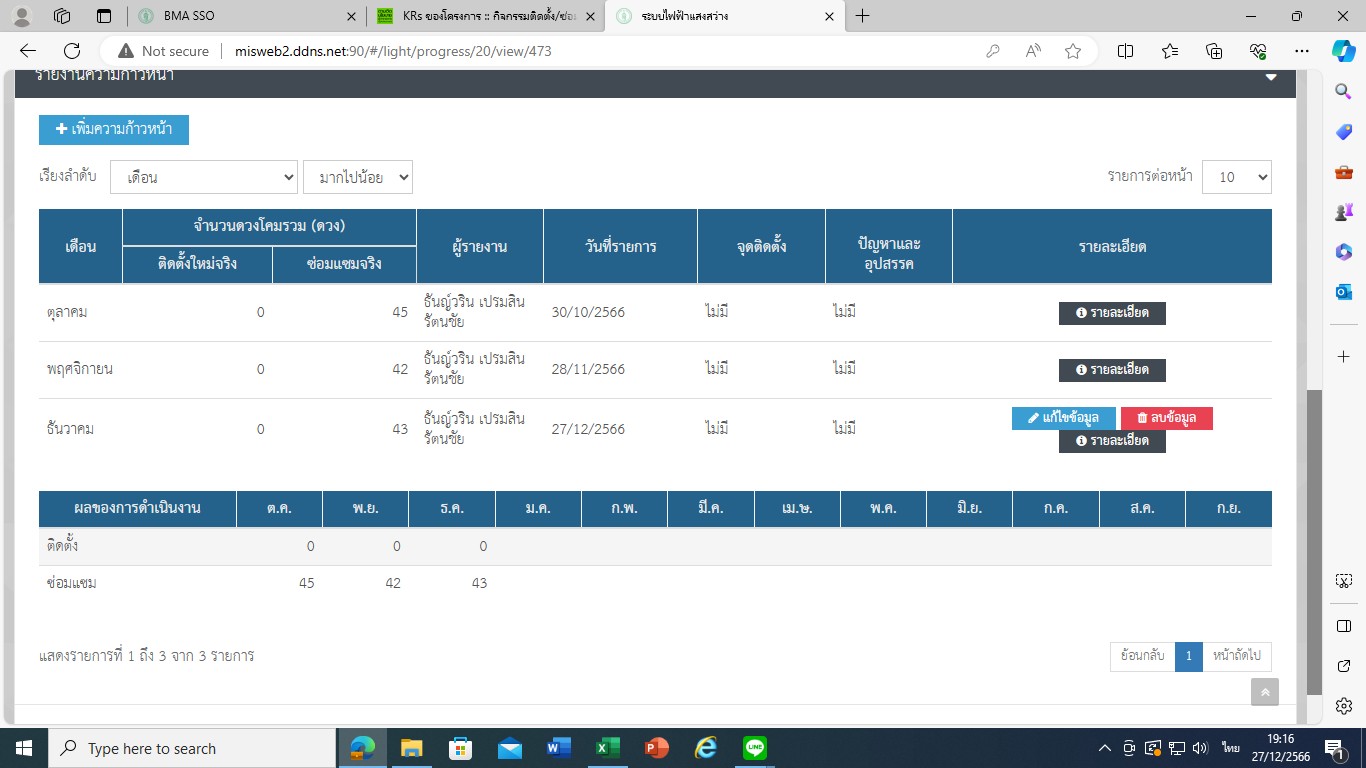Click the browser refresh icon
This screenshot has height=768, width=1366.
pyautogui.click(x=72, y=51)
